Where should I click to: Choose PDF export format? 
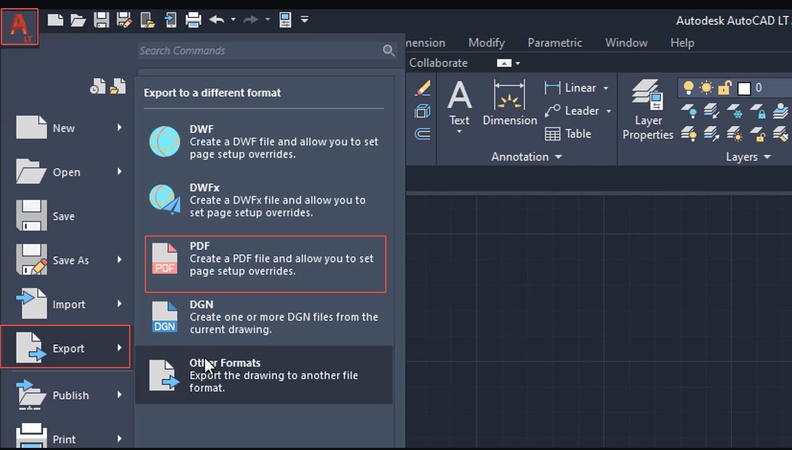[x=265, y=264]
